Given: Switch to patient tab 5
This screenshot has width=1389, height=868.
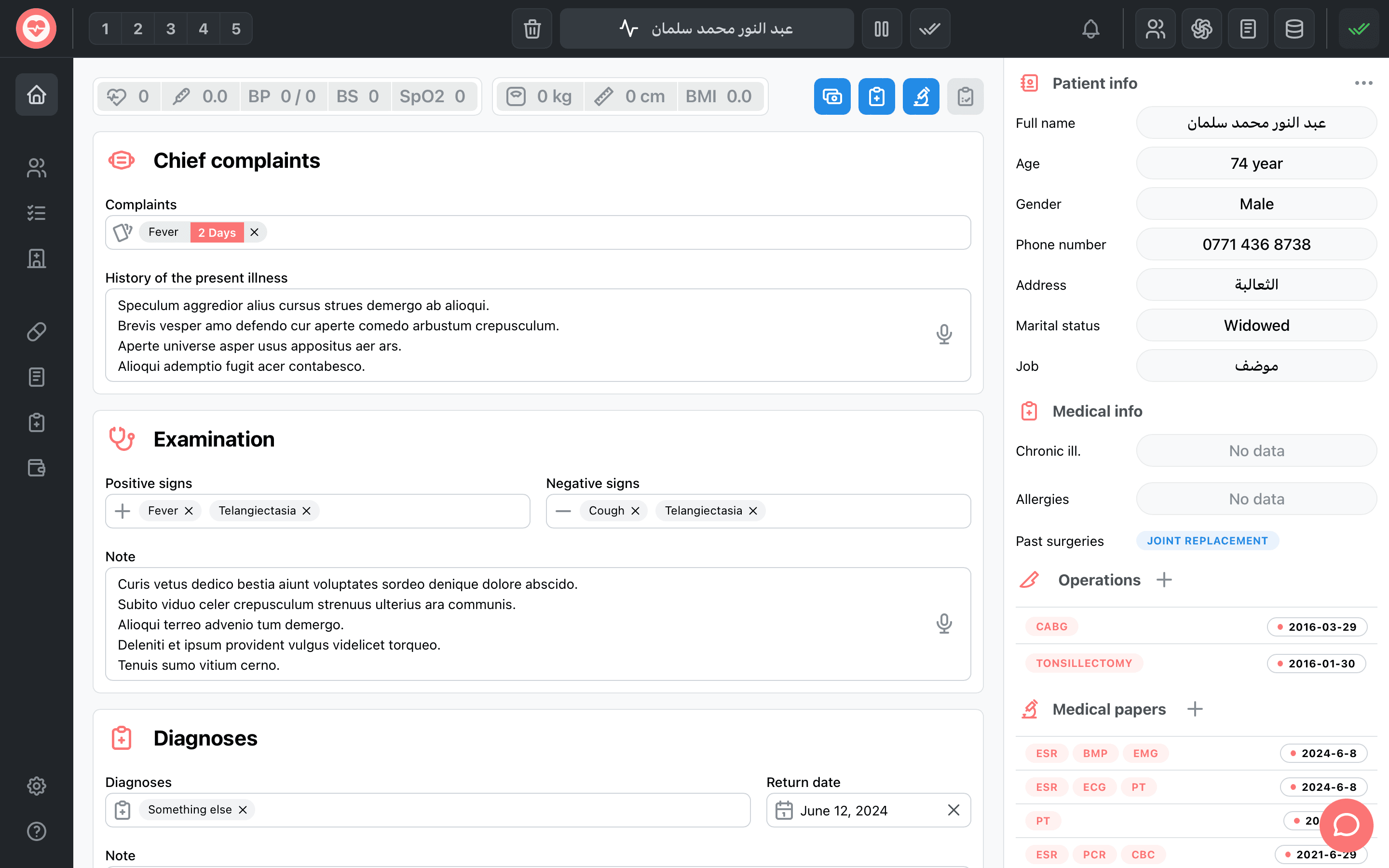Looking at the screenshot, I should [x=236, y=29].
